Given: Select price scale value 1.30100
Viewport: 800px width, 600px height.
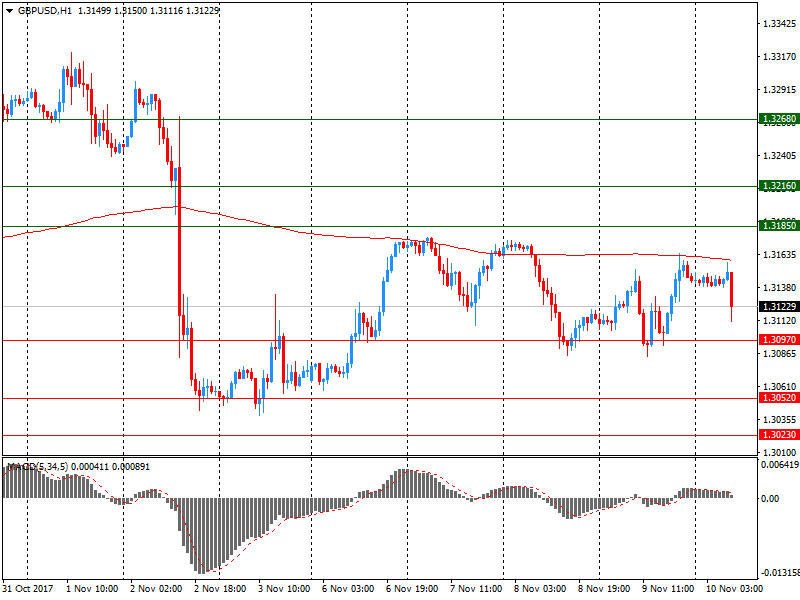Looking at the screenshot, I should (779, 453).
